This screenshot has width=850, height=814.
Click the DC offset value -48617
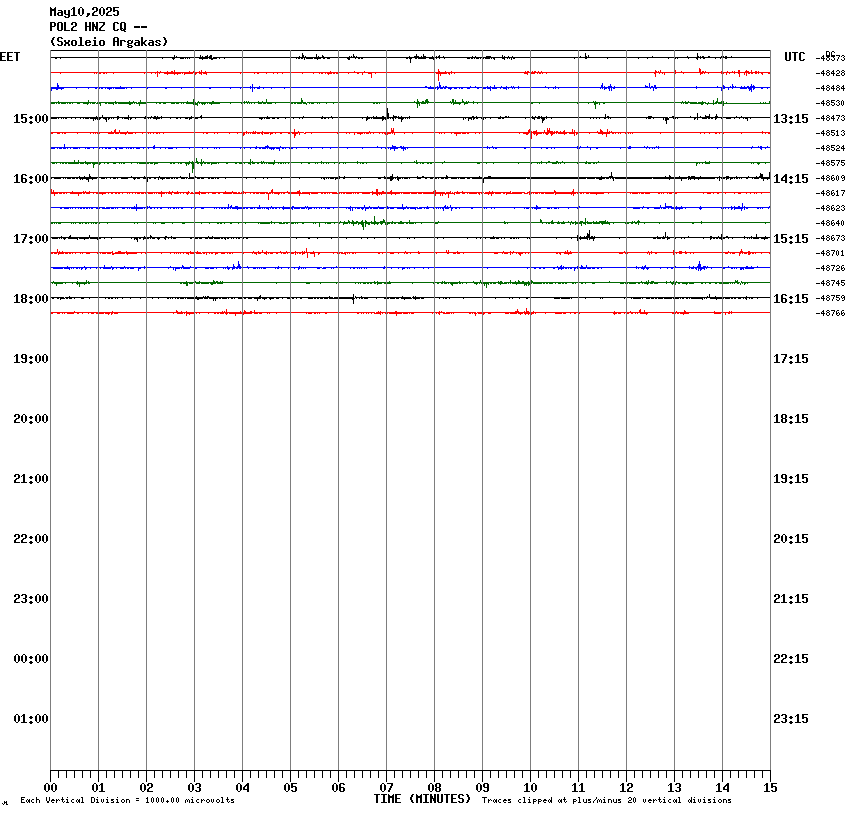pos(830,193)
